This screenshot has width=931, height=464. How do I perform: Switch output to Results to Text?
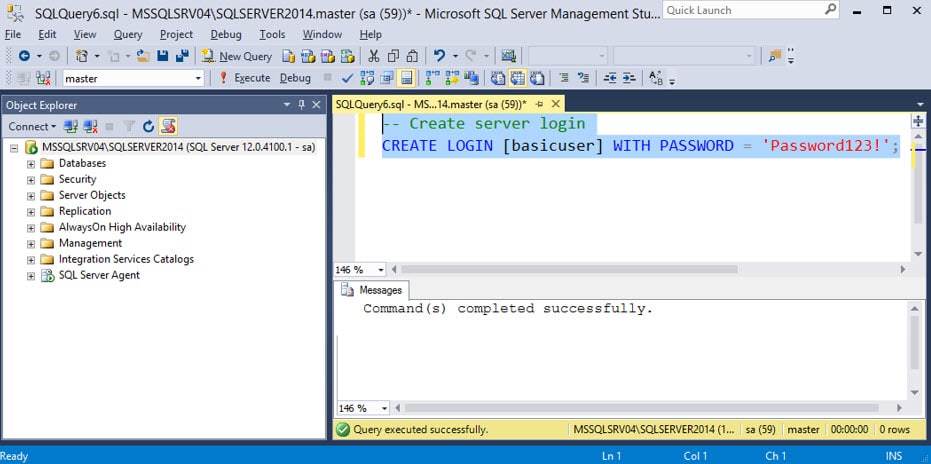pos(498,78)
